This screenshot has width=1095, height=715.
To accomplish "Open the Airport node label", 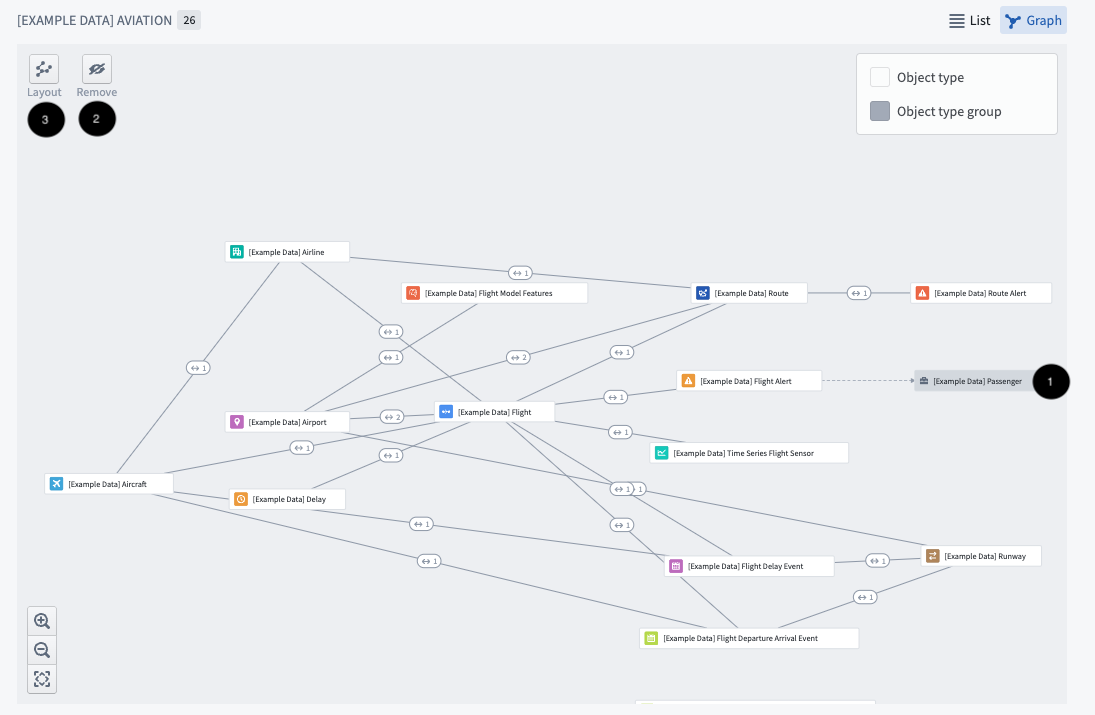I will [x=288, y=421].
